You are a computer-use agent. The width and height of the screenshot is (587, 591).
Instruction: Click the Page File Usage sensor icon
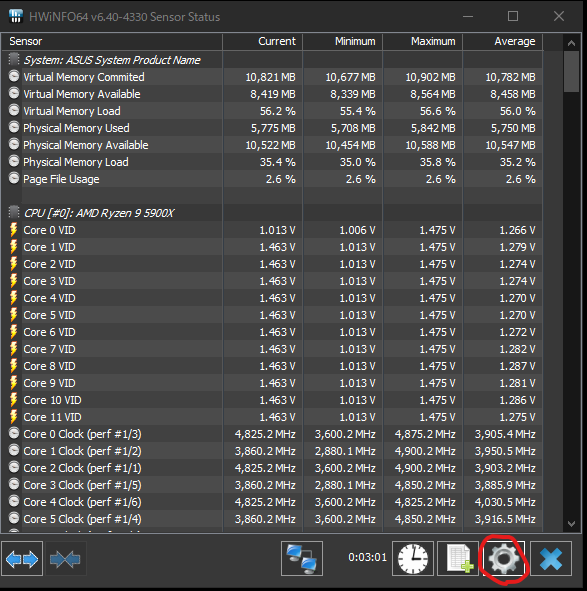[14, 178]
